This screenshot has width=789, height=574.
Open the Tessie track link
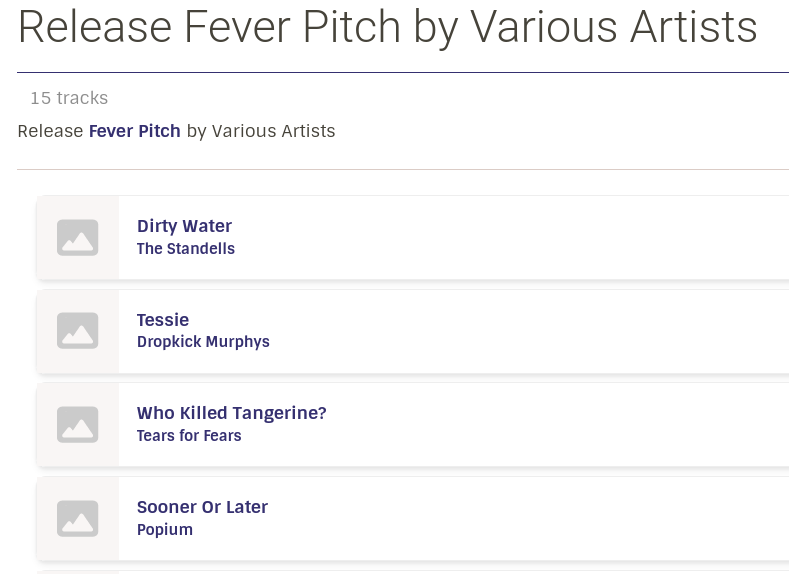coord(163,320)
